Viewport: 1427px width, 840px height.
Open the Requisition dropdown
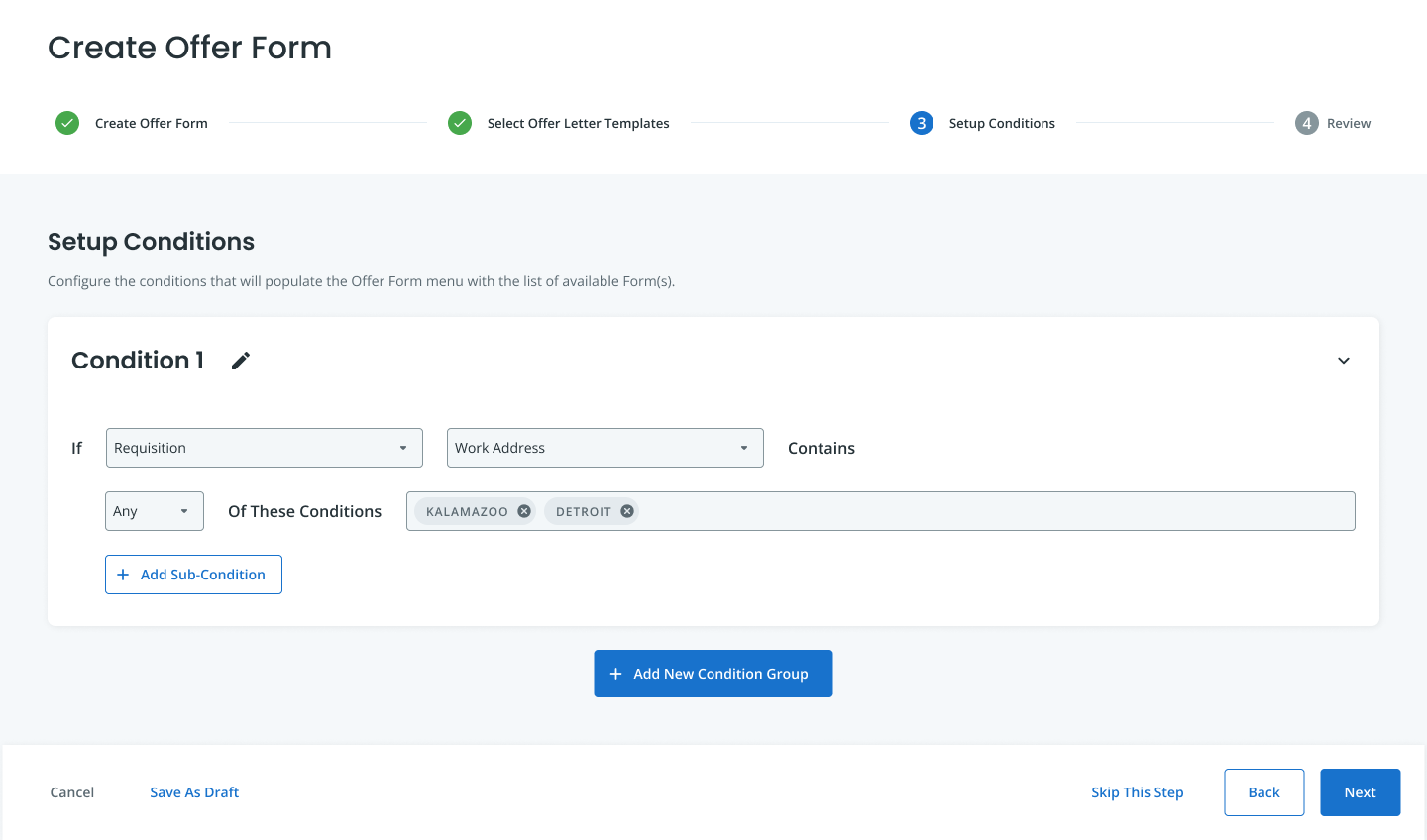(x=264, y=448)
